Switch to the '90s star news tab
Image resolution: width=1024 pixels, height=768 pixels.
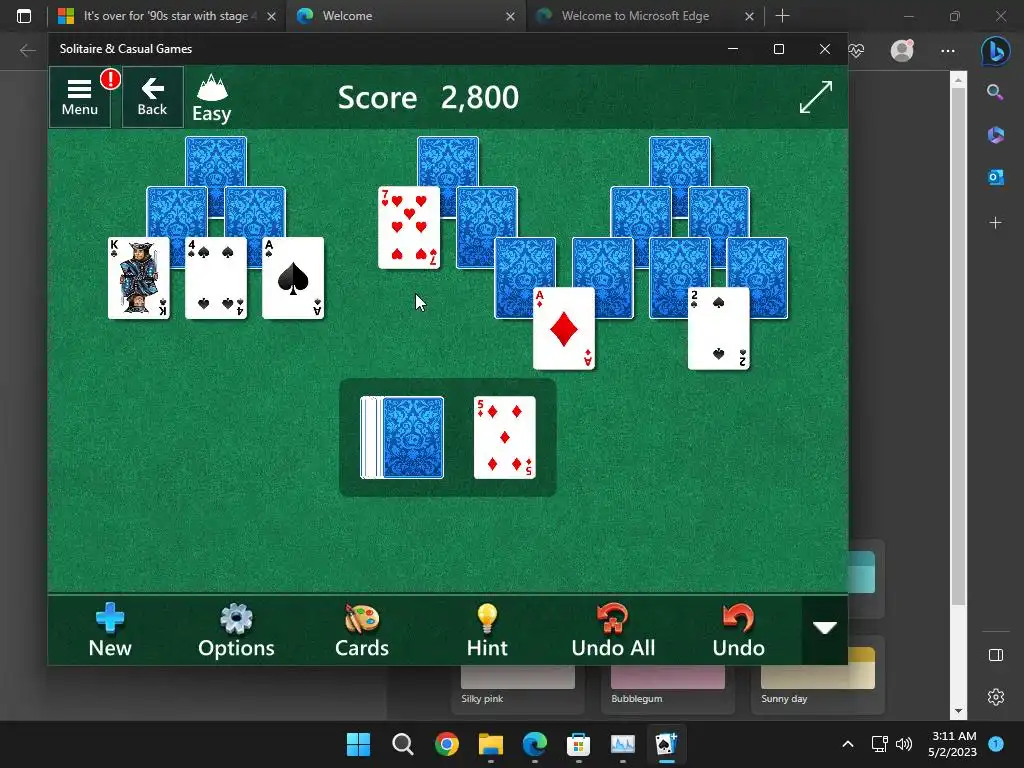coord(166,16)
